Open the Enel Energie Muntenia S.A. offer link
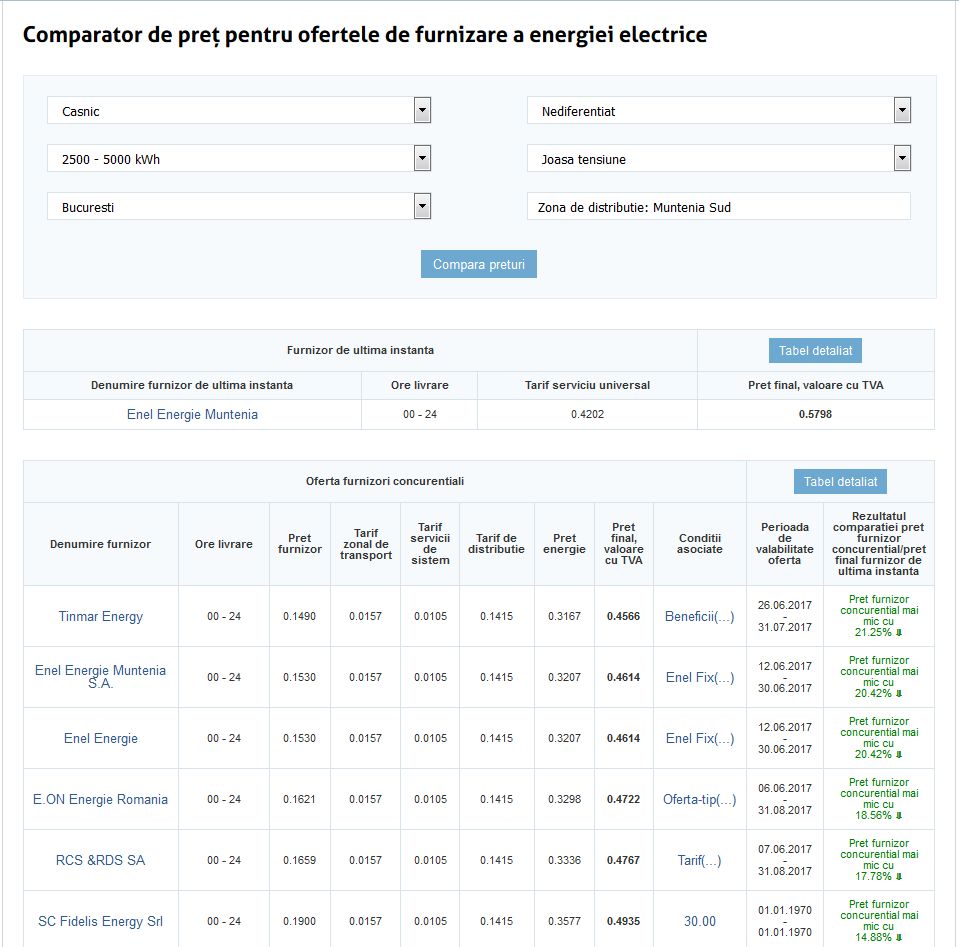 [x=100, y=677]
